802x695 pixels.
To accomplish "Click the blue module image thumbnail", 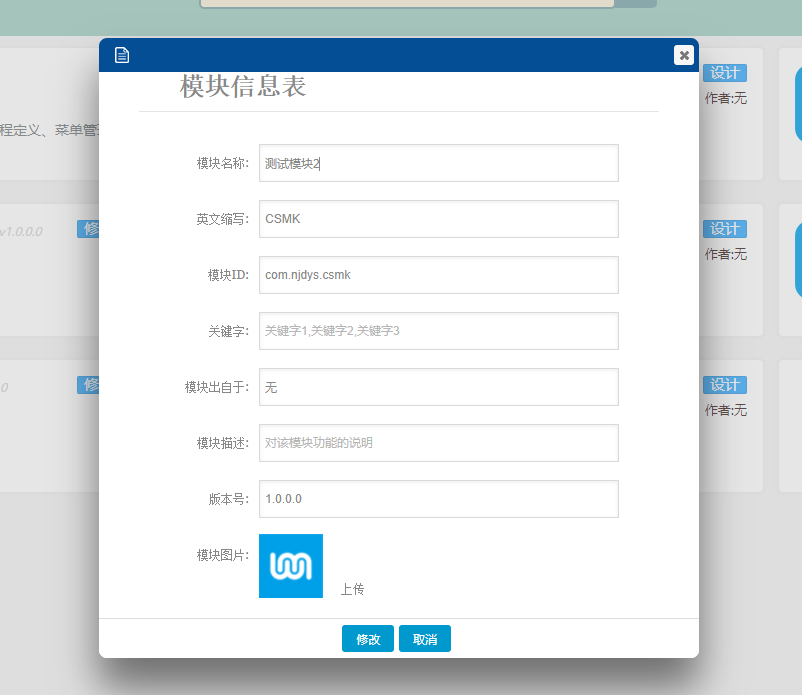I will (291, 566).
